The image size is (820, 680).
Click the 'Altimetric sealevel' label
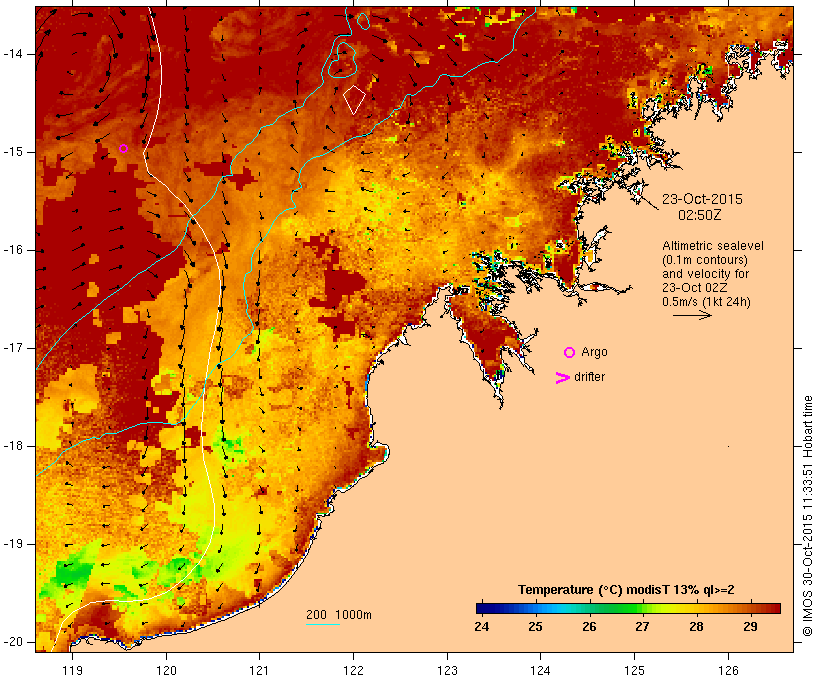(x=713, y=246)
